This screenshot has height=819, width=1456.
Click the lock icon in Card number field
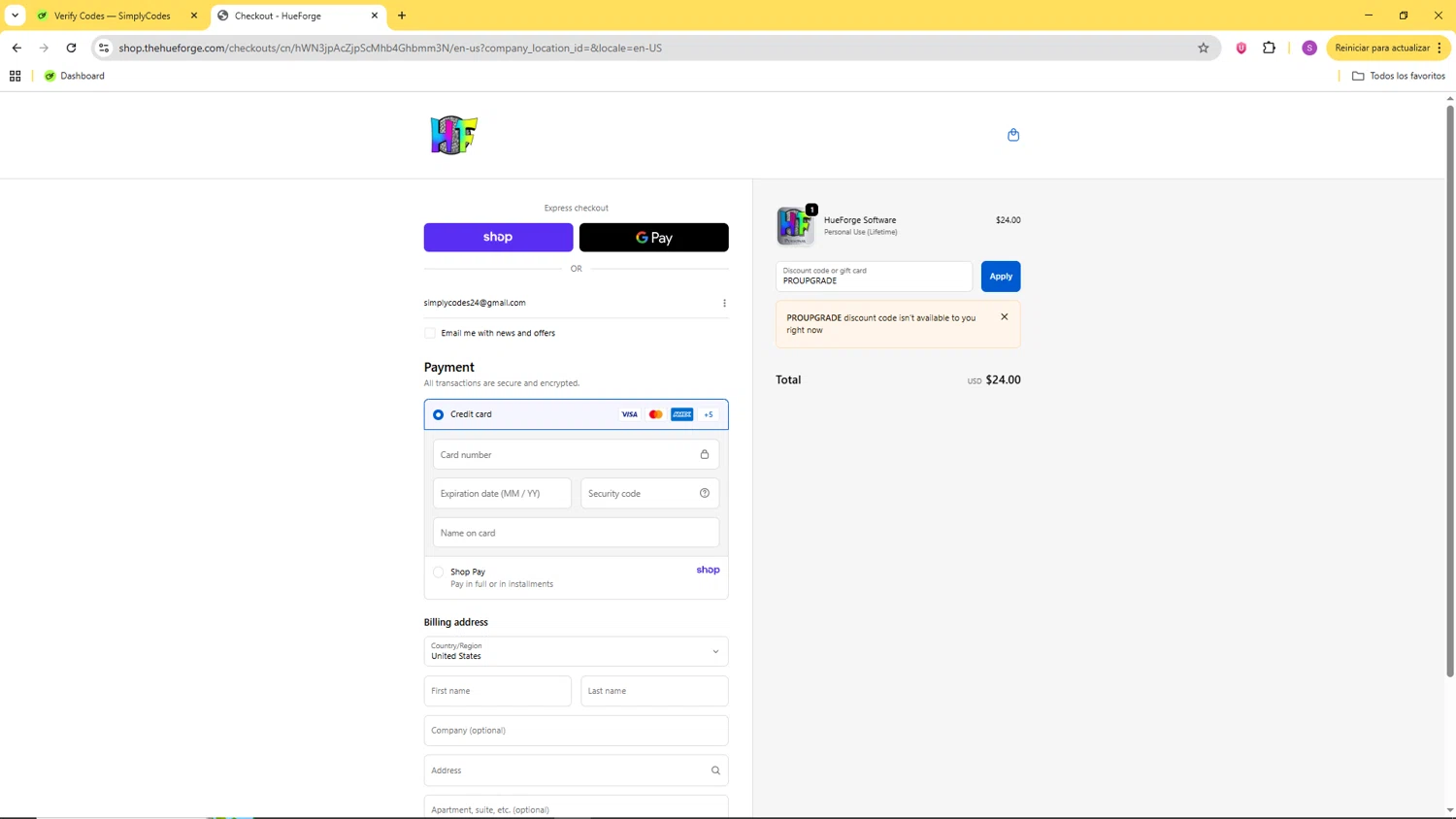705,454
